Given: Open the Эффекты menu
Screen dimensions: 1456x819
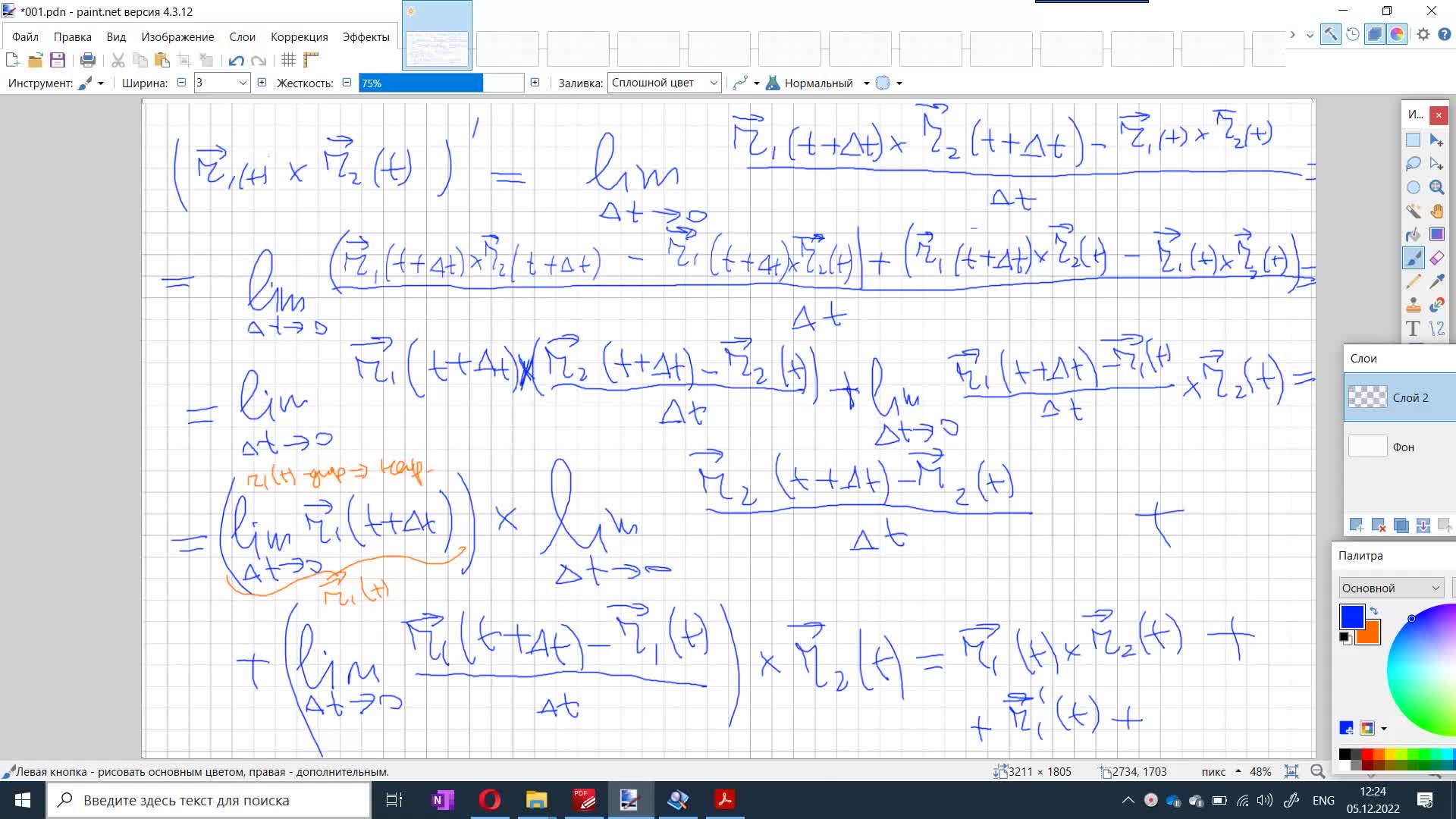Looking at the screenshot, I should [x=366, y=36].
